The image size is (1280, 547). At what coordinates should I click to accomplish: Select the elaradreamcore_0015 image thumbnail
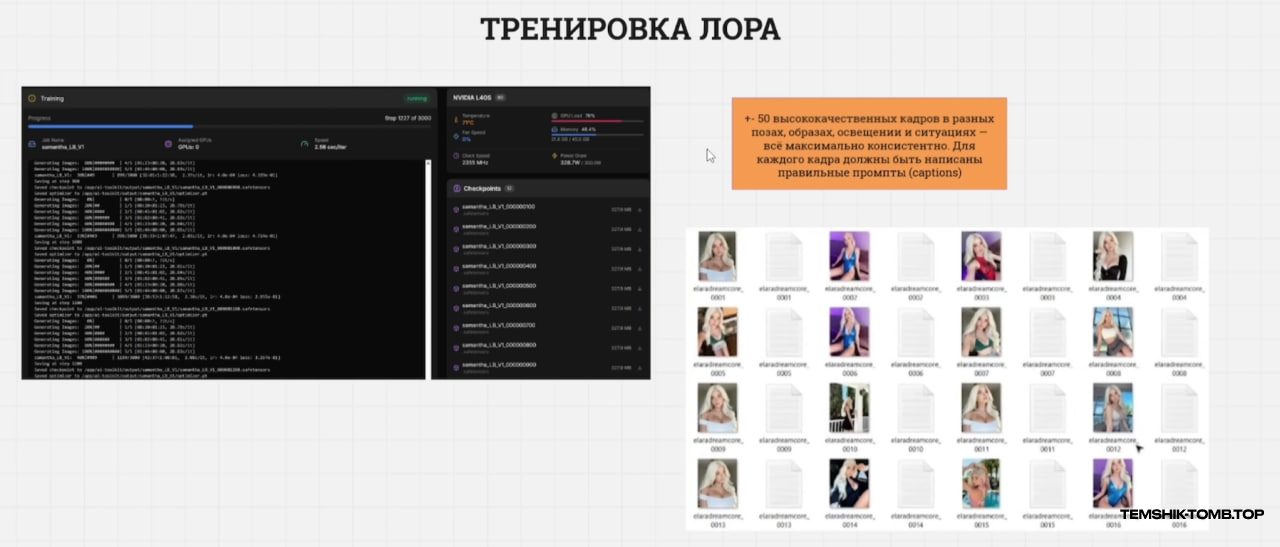[981, 483]
